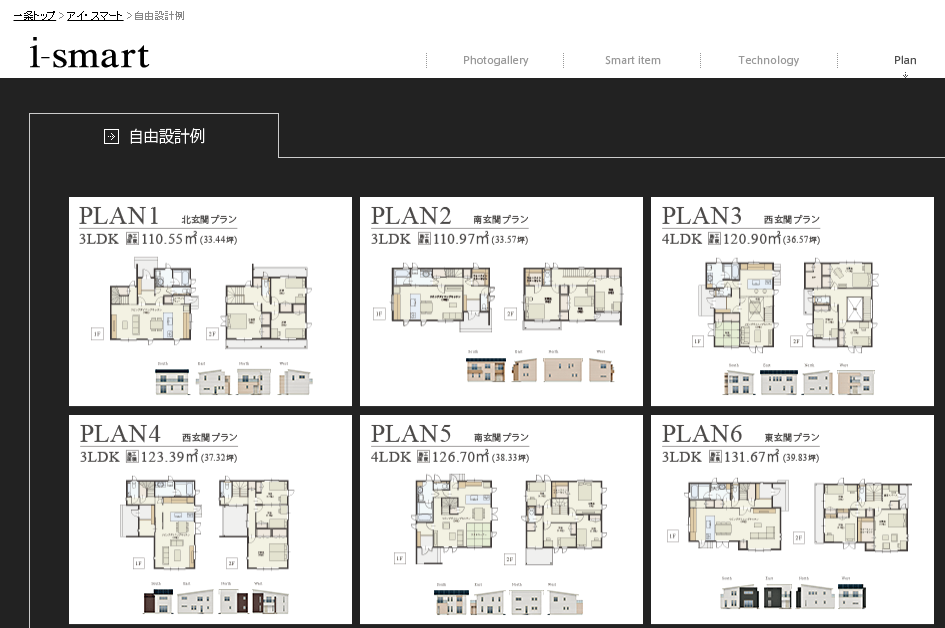945x628 pixels.
Task: Click the PLAN2 size text 110.97㎡
Action: click(460, 239)
